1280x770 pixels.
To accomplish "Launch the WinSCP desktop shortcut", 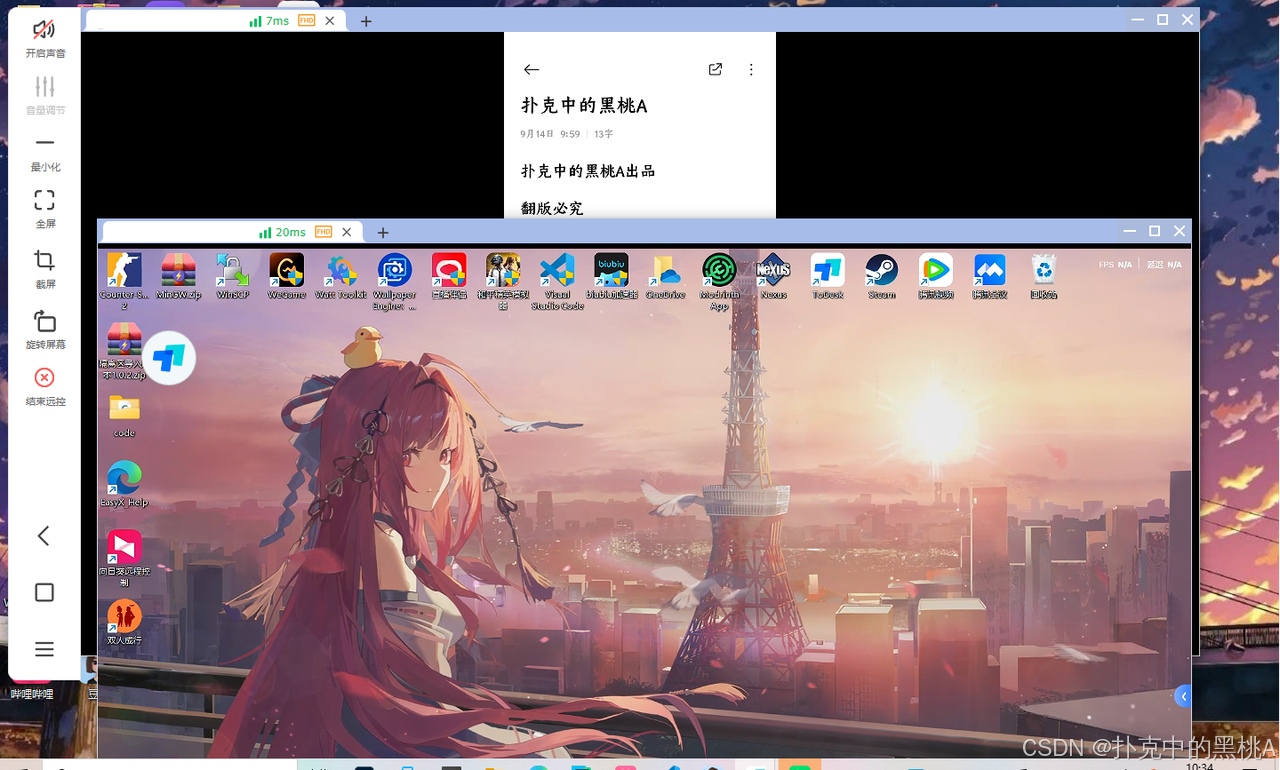I will [x=232, y=277].
